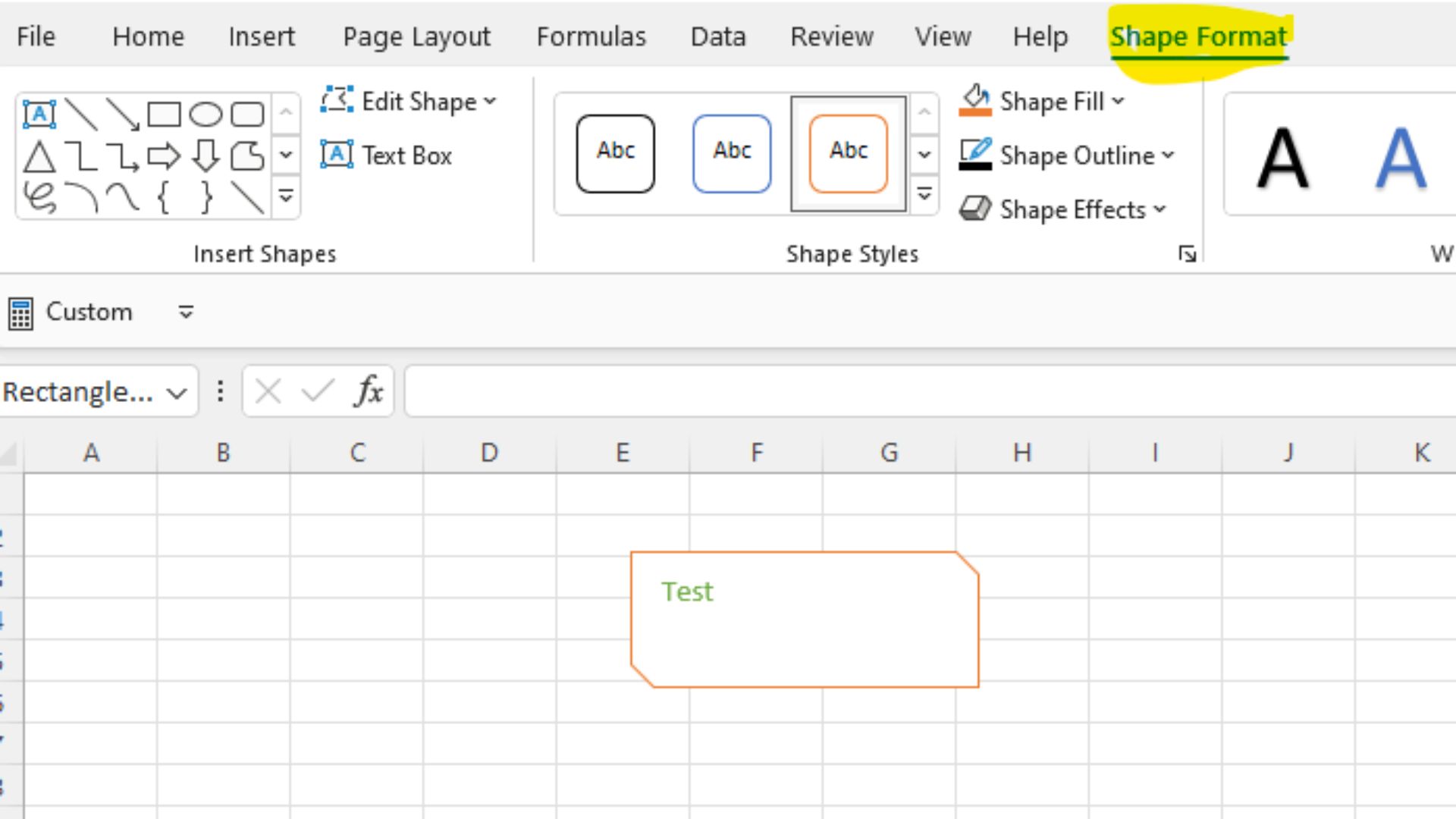The height and width of the screenshot is (819, 1456).
Task: Choose the Isosceles Triangle shape
Action: 39,157
